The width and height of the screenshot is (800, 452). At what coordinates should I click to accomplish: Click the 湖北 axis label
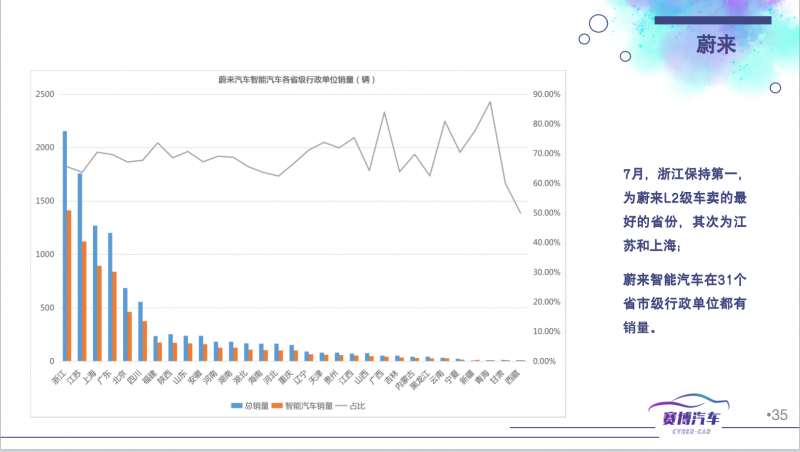[x=241, y=376]
